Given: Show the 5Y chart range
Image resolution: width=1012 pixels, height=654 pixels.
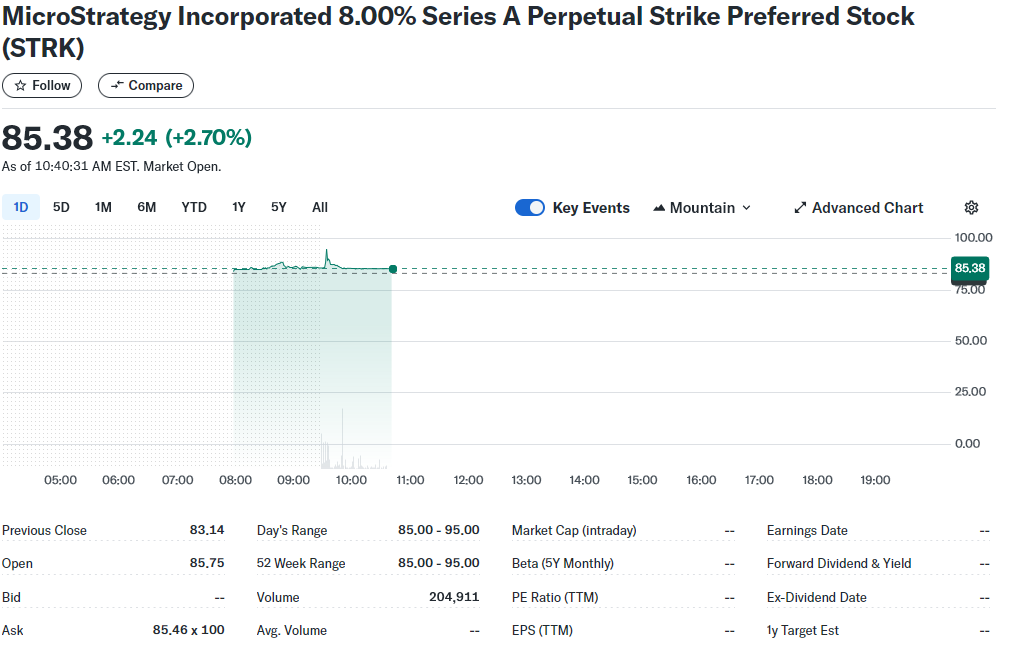Looking at the screenshot, I should point(279,207).
